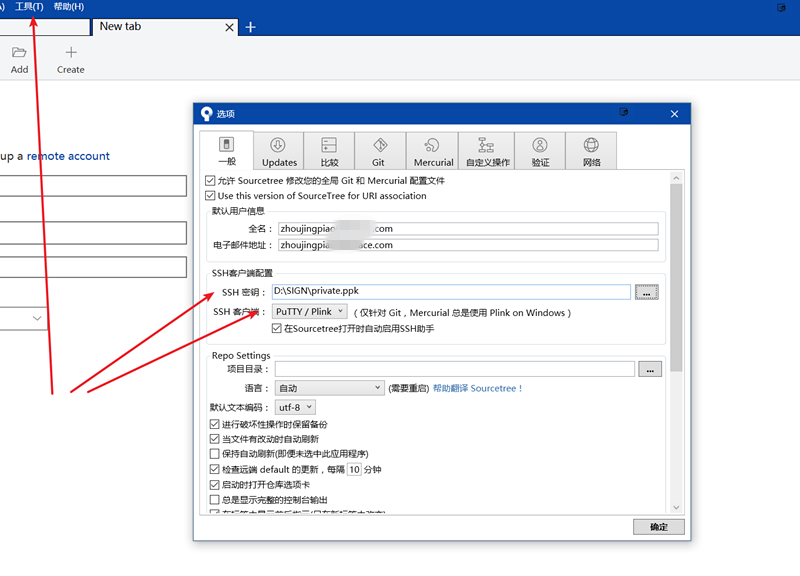
Task: Close the 选项 dialog
Action: (674, 114)
